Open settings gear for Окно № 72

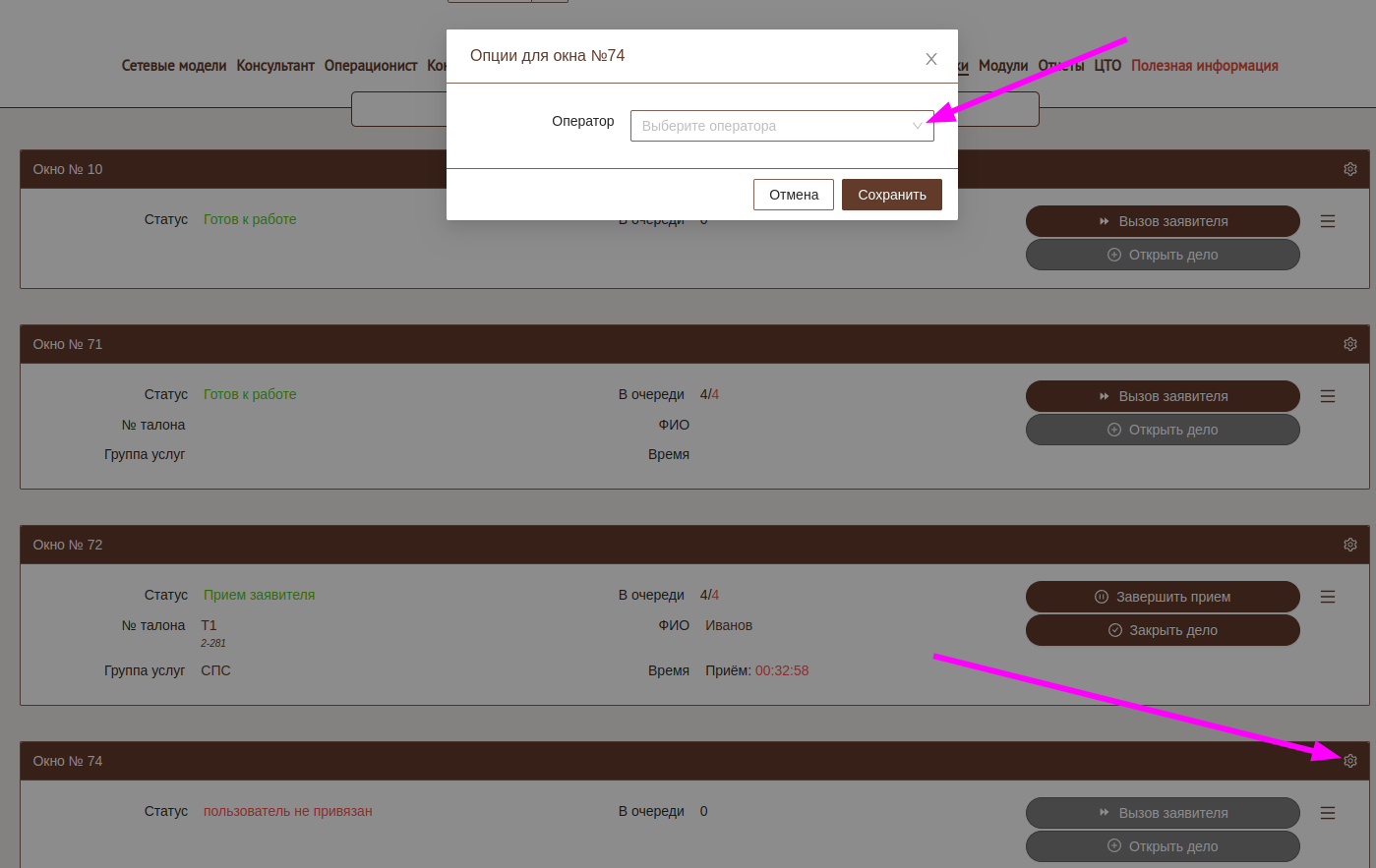click(1349, 545)
